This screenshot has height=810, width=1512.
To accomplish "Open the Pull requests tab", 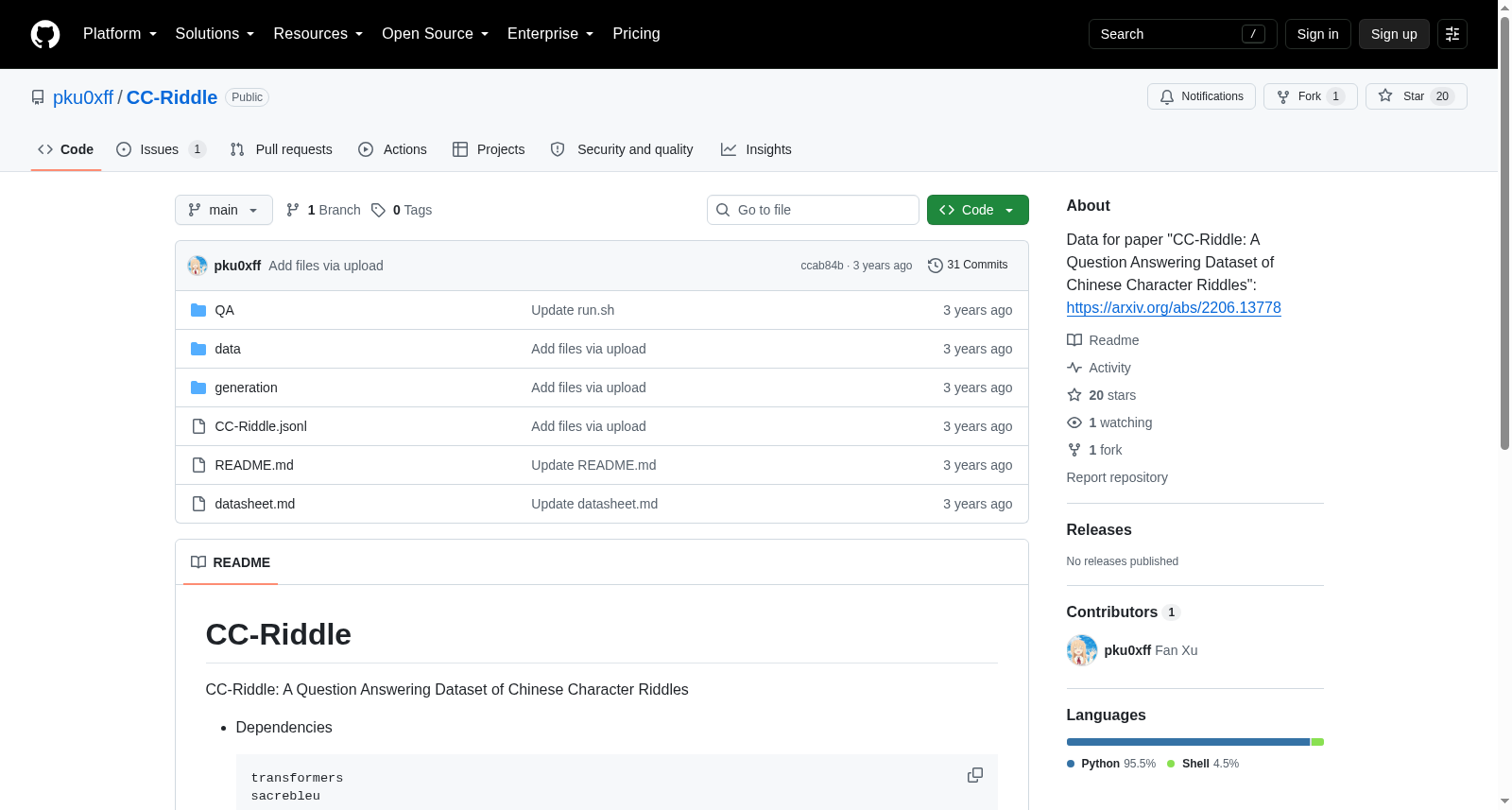I will click(282, 149).
